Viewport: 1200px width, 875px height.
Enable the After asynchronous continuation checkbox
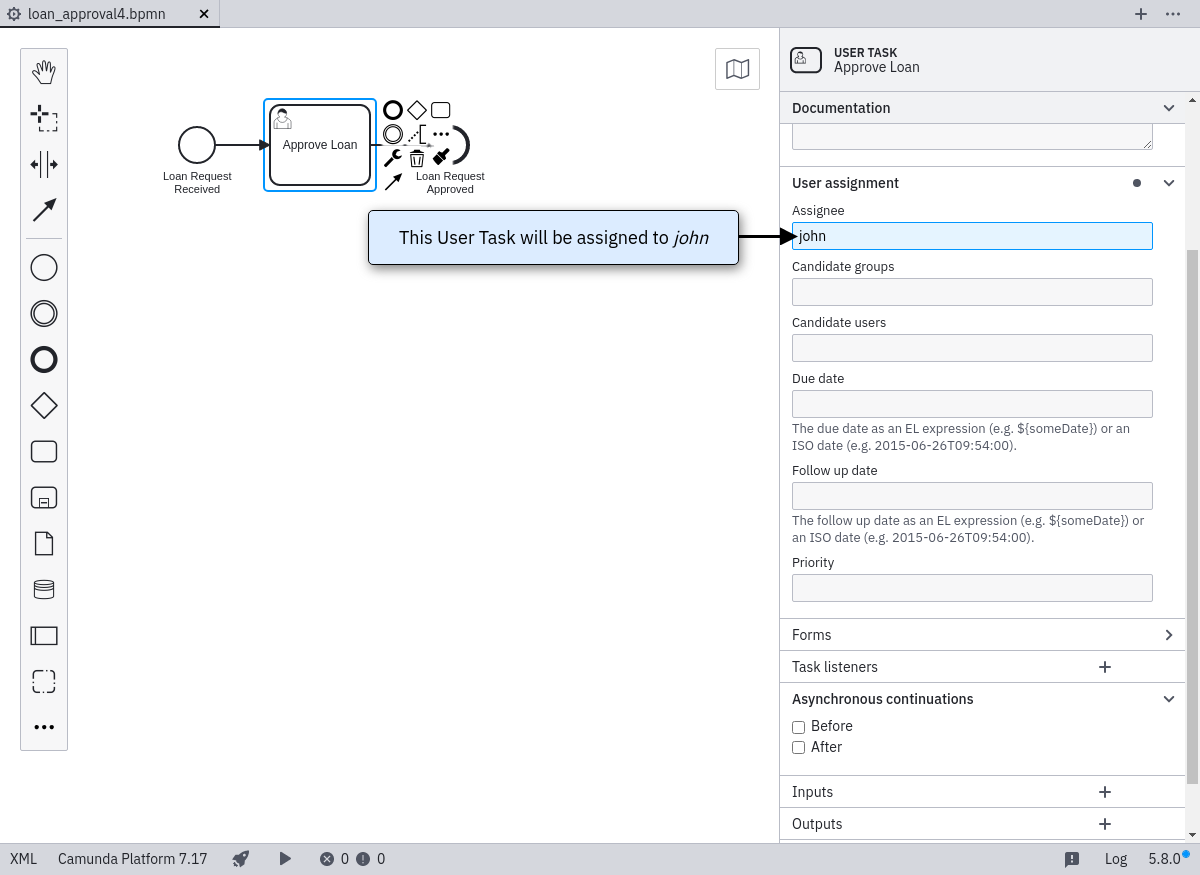pyautogui.click(x=798, y=748)
